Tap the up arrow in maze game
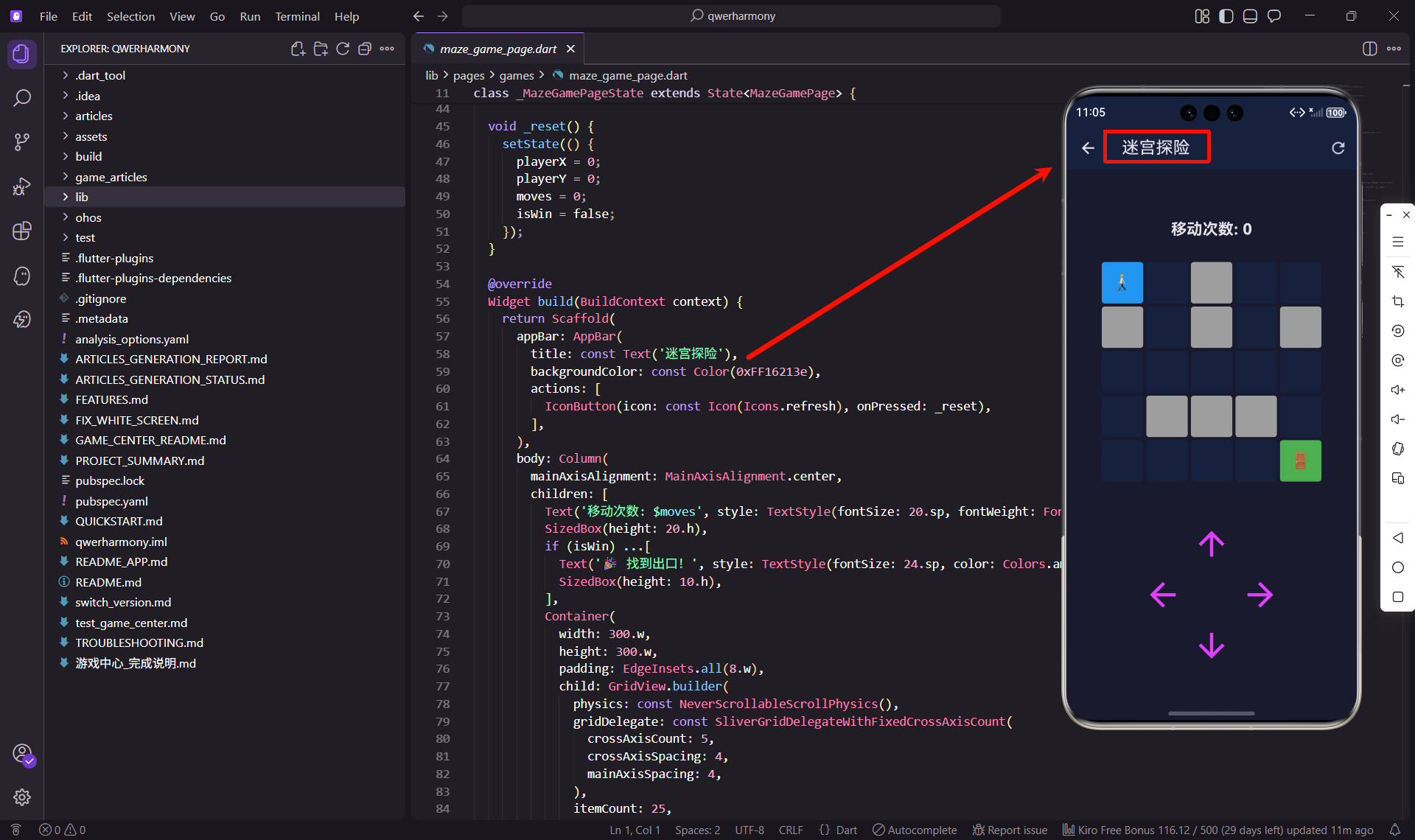 point(1211,544)
